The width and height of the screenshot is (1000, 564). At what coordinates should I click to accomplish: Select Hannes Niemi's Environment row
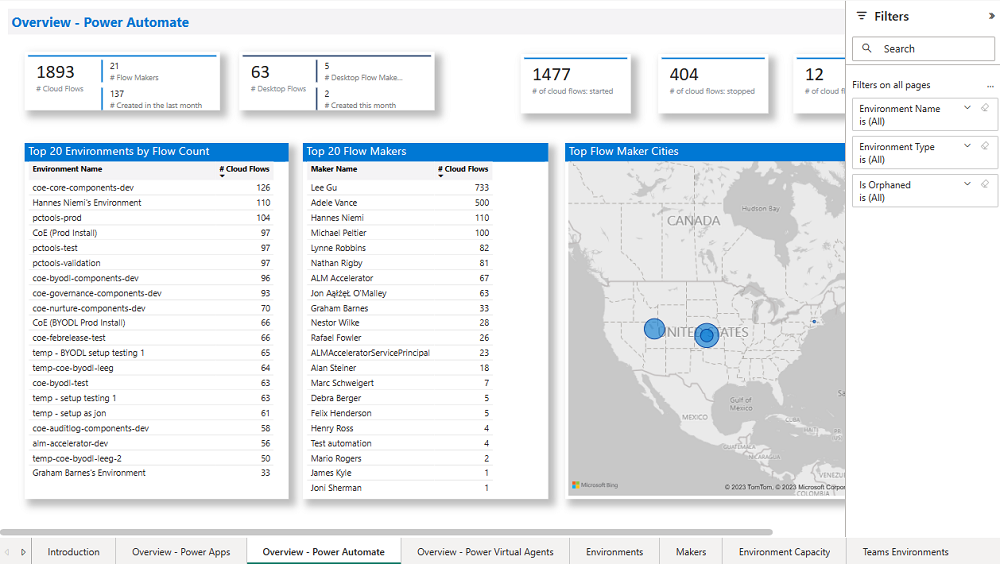151,203
